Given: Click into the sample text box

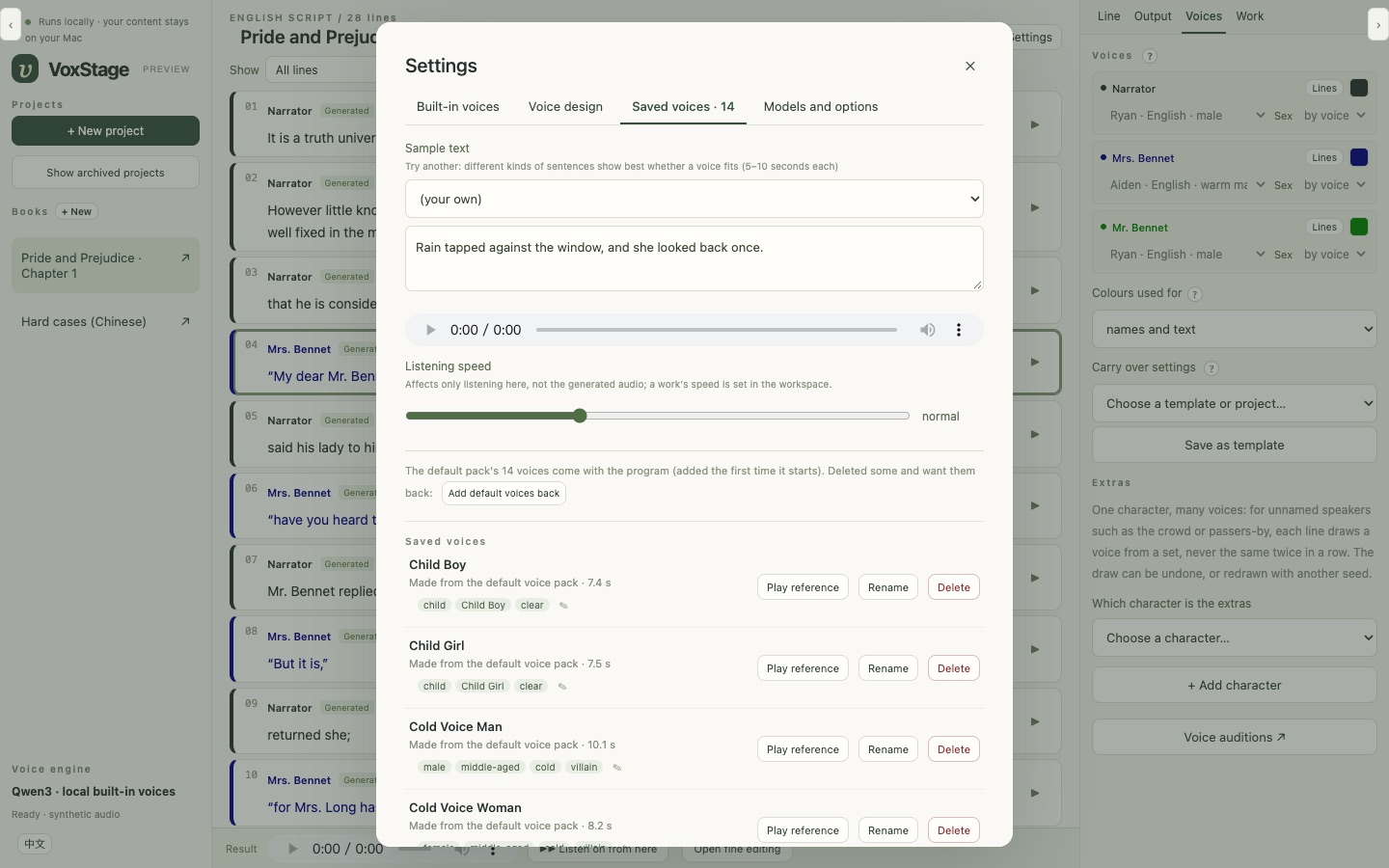Looking at the screenshot, I should click(x=694, y=258).
